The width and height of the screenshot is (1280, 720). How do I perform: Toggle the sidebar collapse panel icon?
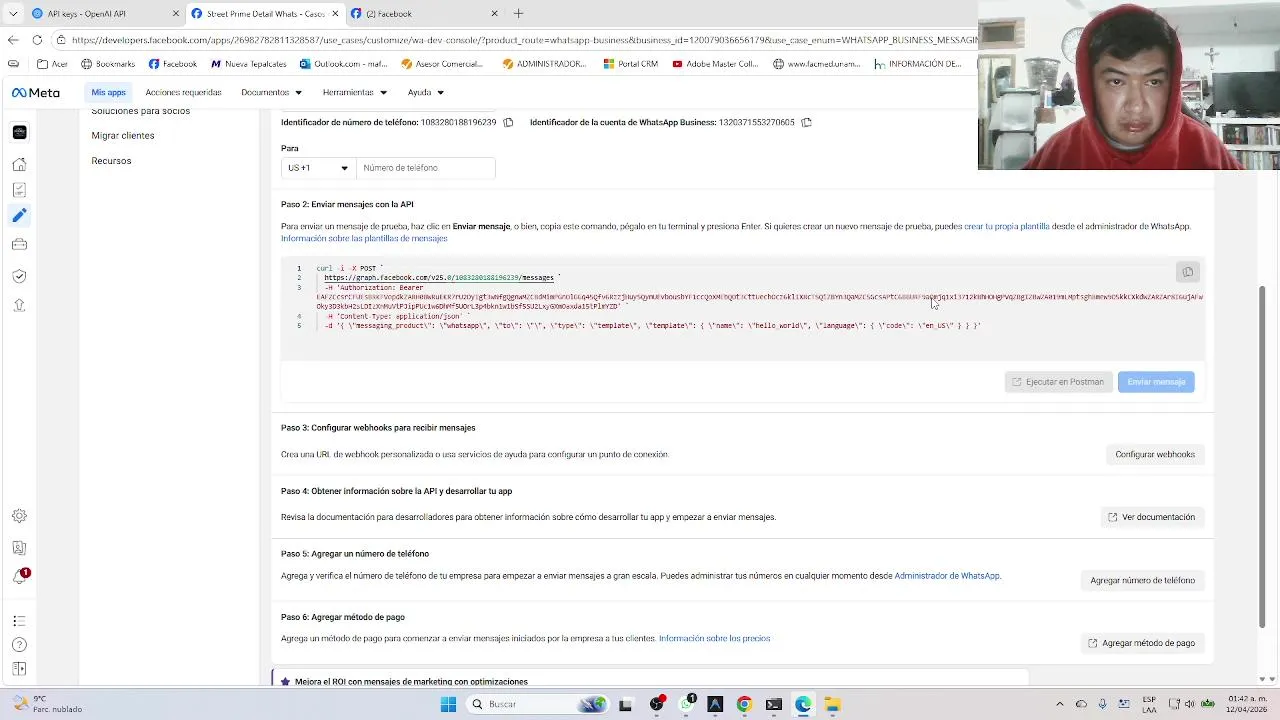(19, 669)
